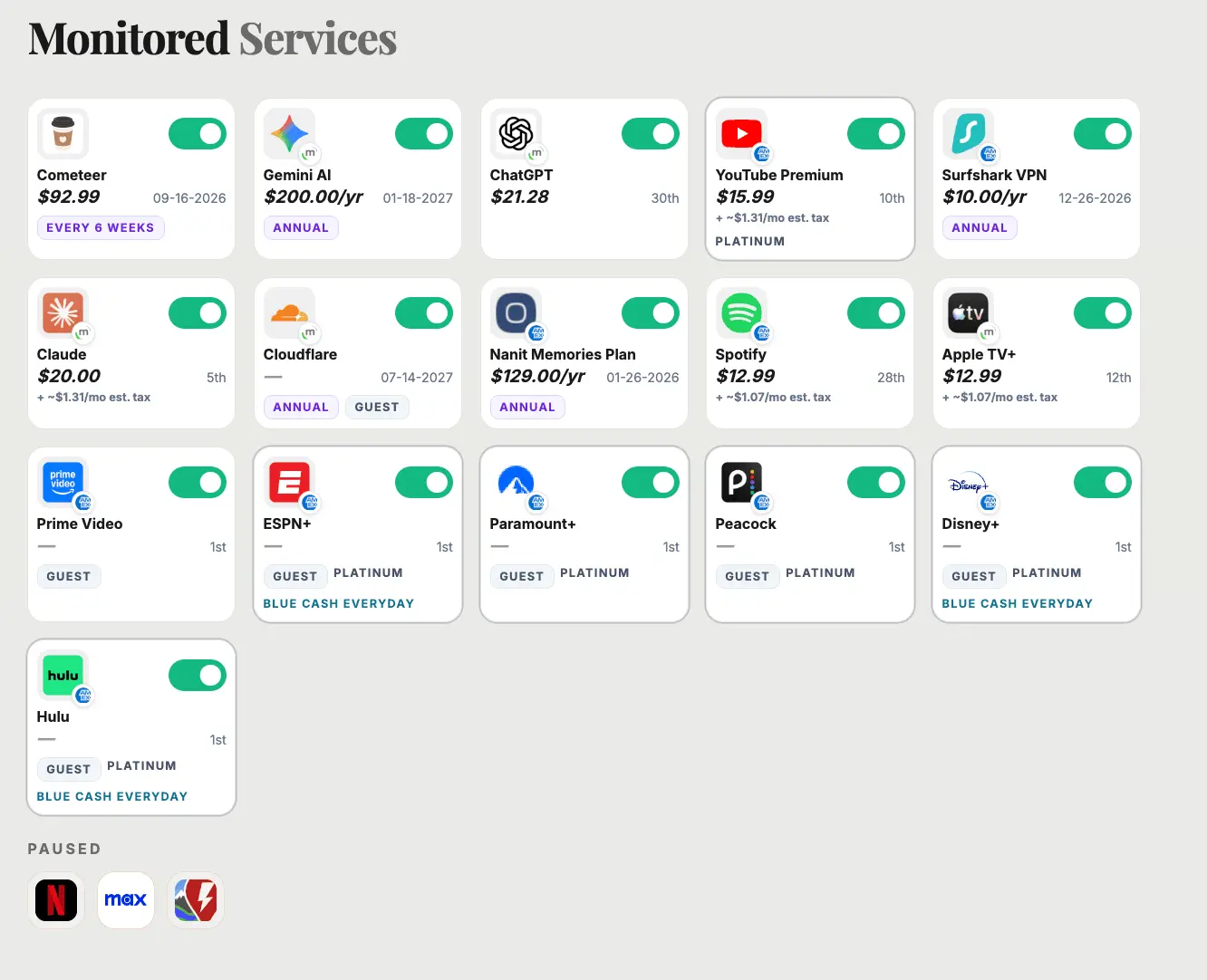1207x980 pixels.
Task: Disable the Hulu toggle
Action: (198, 676)
